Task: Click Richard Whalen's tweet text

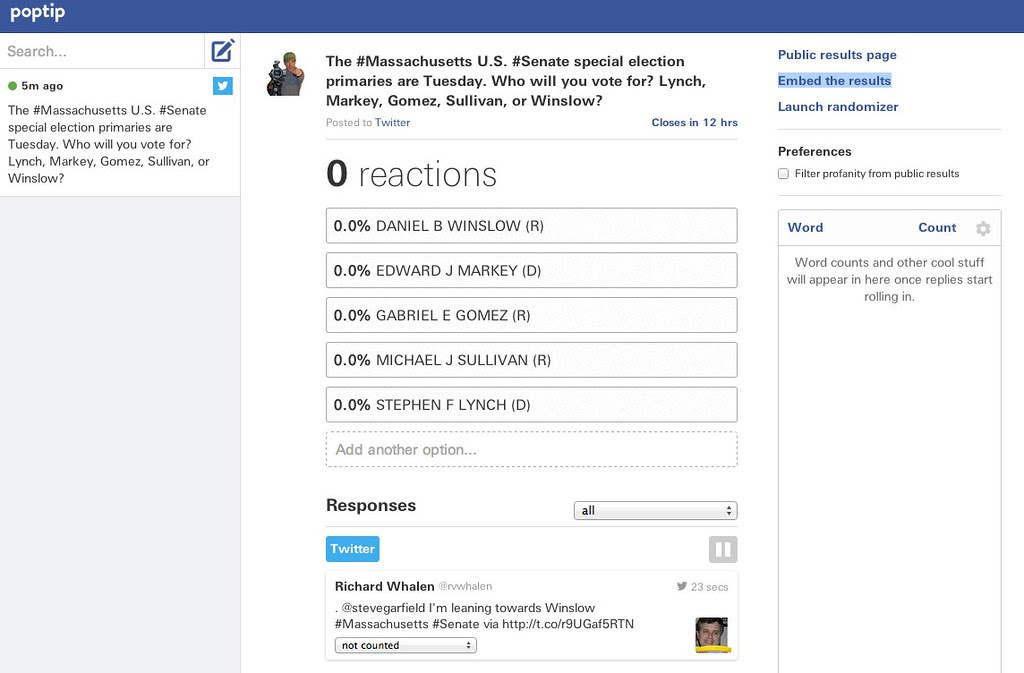Action: coord(484,616)
